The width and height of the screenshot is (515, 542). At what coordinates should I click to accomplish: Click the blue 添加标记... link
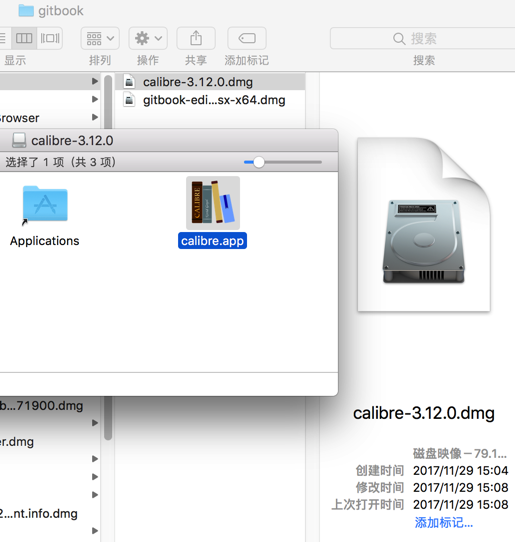444,523
